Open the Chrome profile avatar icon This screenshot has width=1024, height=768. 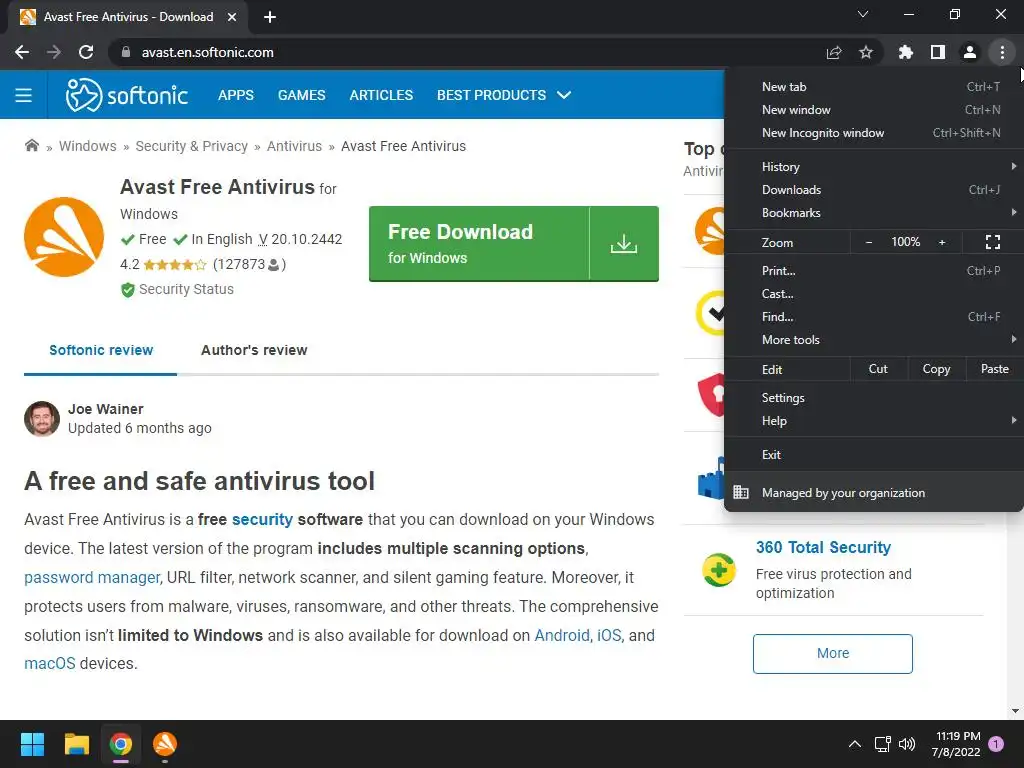(x=970, y=52)
